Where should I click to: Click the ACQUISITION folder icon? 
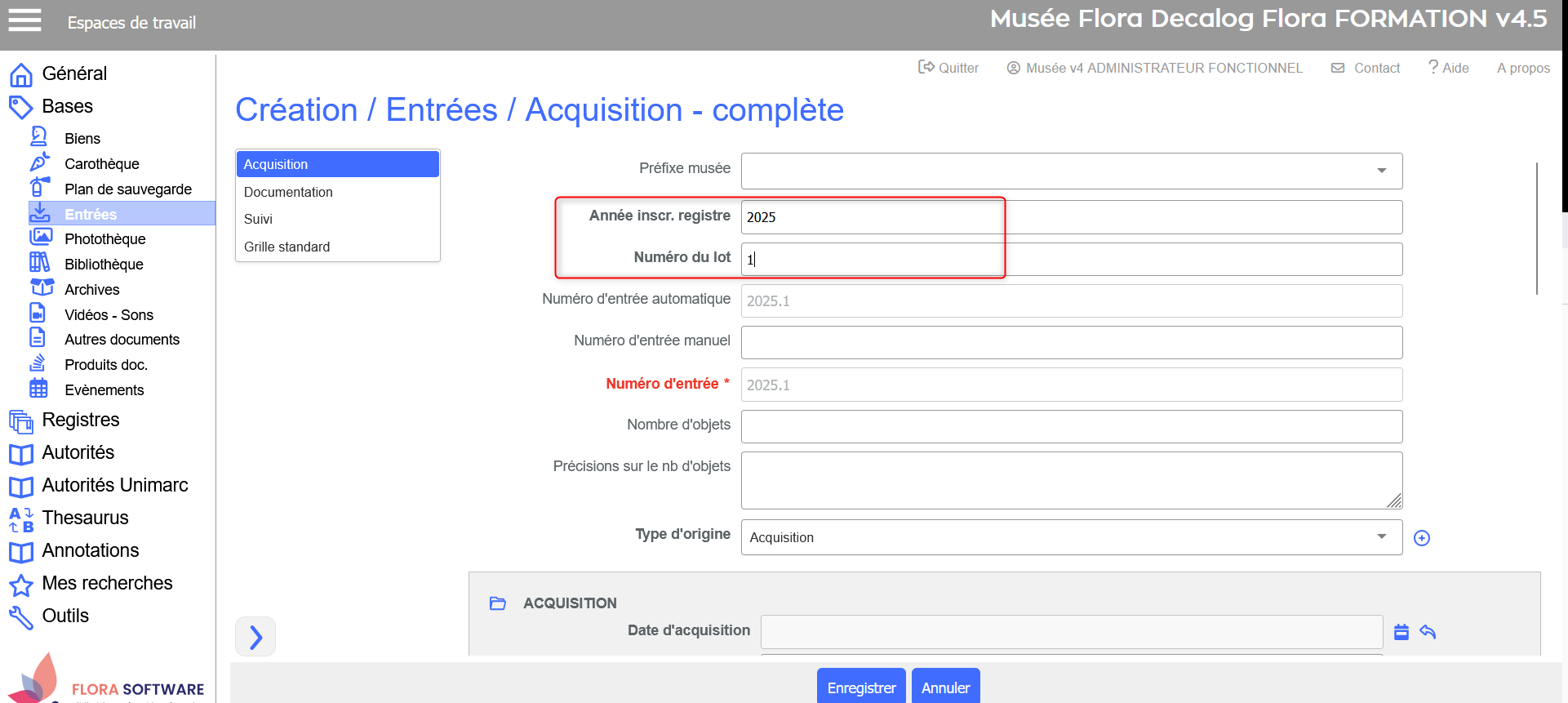pos(498,603)
